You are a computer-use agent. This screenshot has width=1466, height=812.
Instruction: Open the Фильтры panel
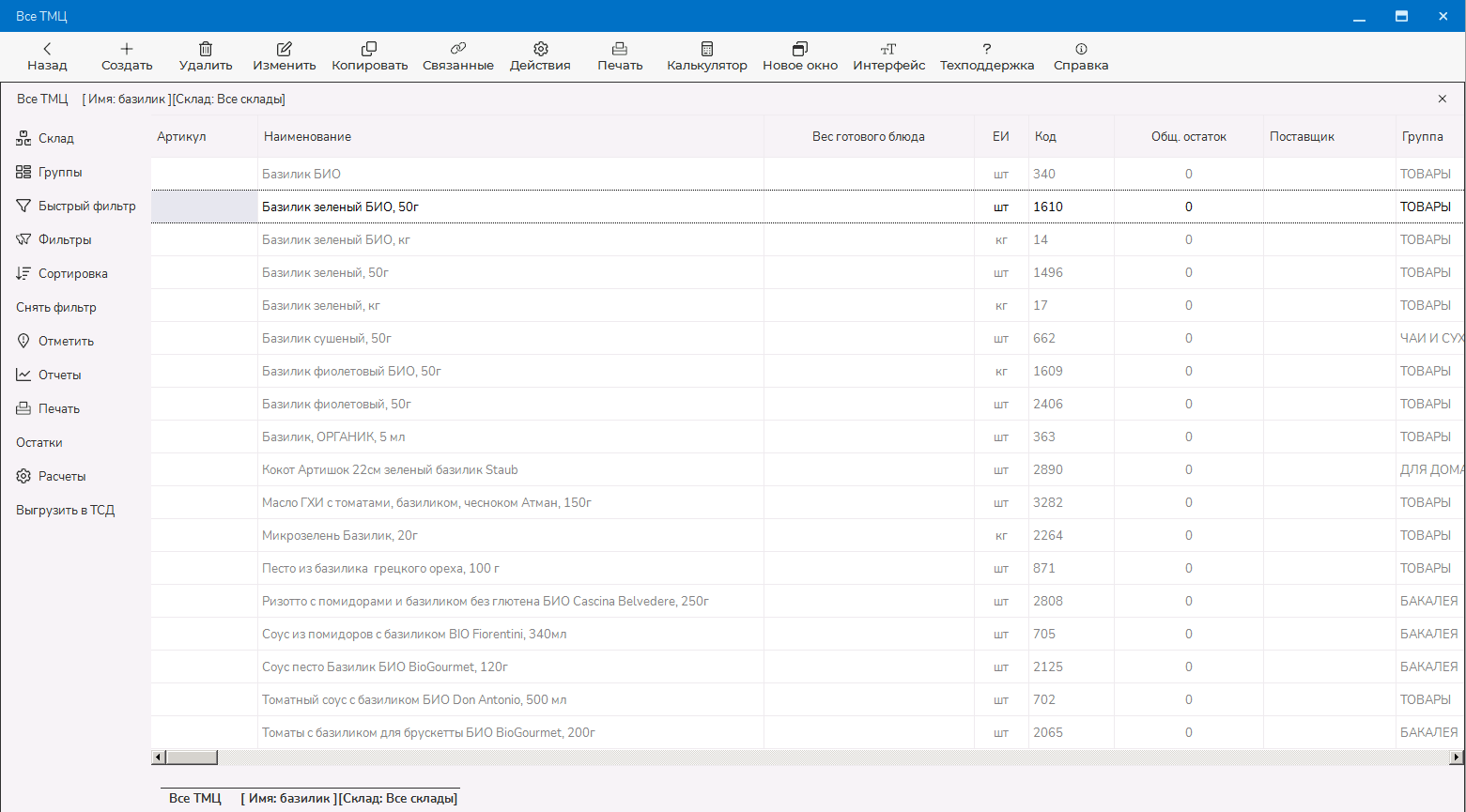click(54, 239)
